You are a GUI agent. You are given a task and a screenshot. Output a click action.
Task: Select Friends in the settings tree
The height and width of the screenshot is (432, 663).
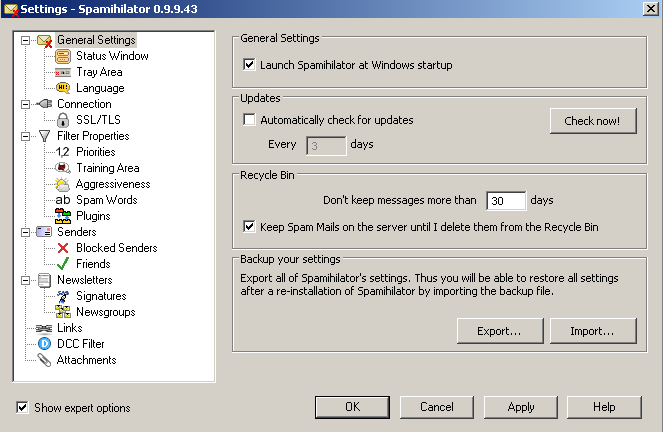coord(93,264)
